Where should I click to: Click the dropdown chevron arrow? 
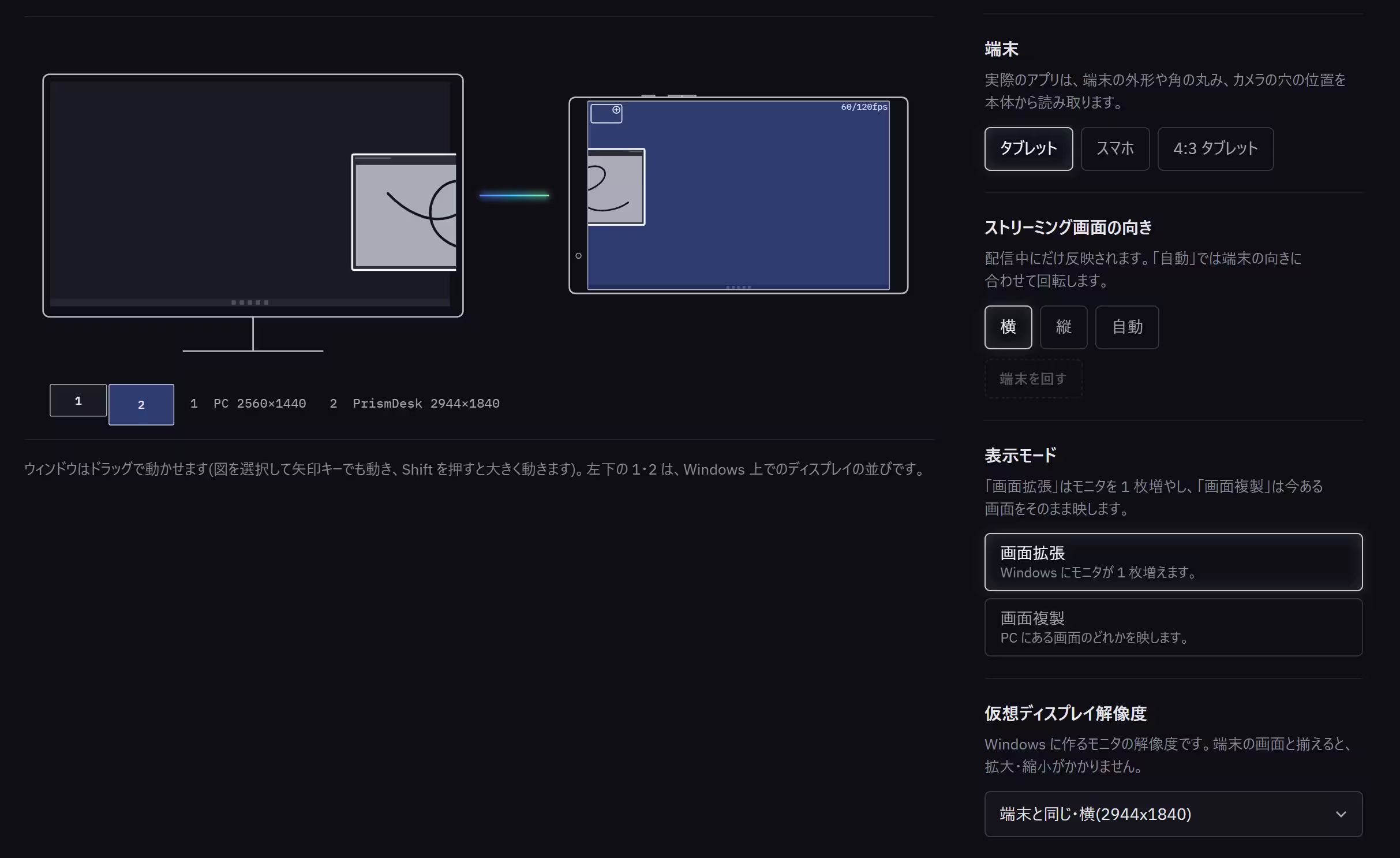pos(1341,814)
